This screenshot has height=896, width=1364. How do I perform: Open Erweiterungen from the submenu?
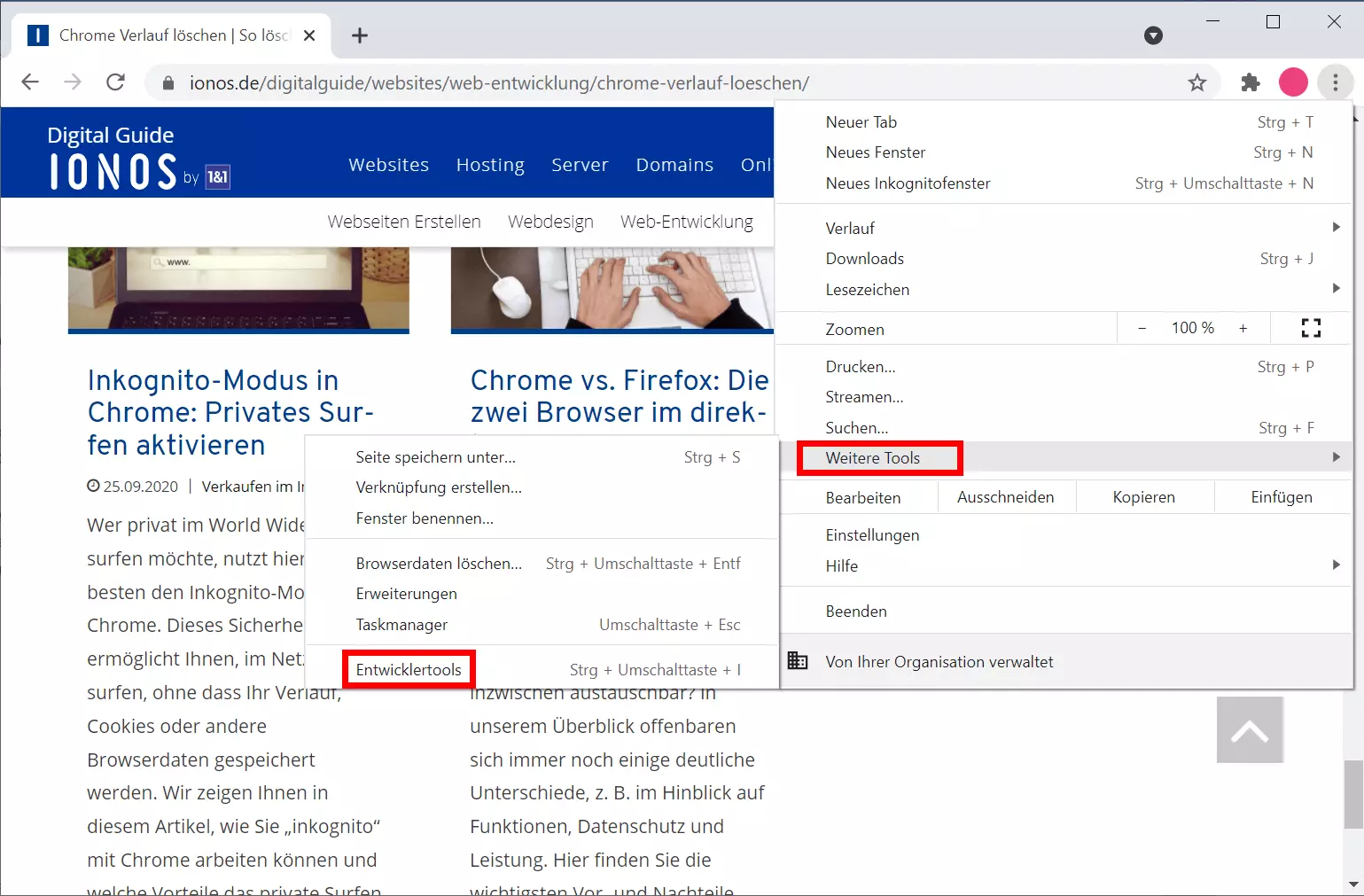[x=542, y=594]
